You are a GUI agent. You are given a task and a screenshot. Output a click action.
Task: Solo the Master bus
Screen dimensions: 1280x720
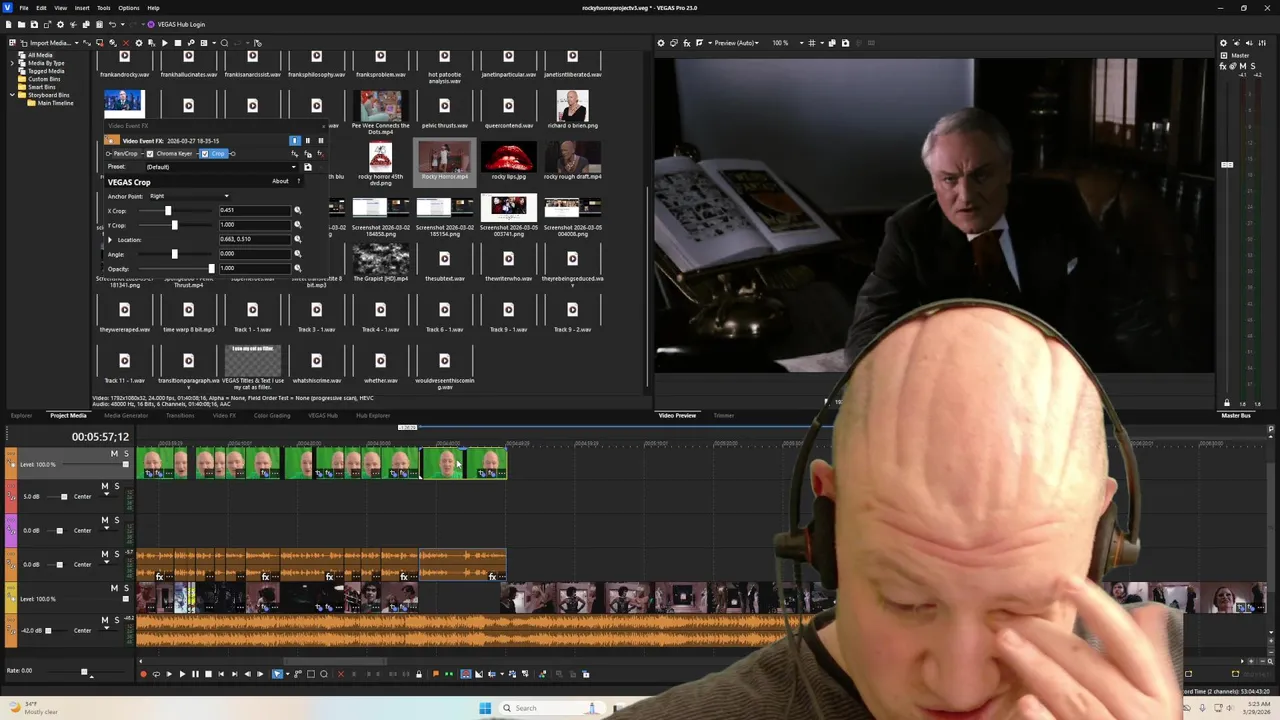1253,66
